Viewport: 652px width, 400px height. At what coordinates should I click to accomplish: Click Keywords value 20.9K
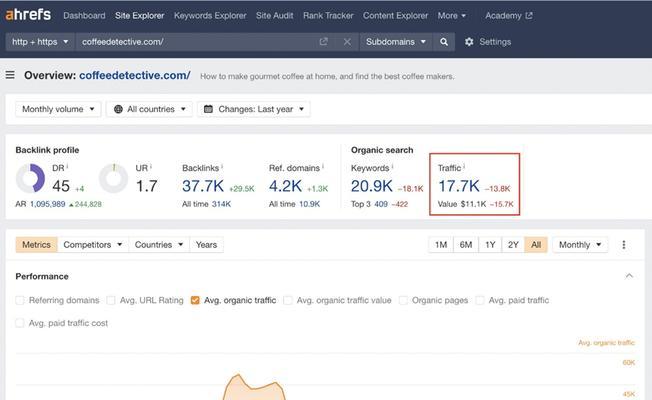tap(372, 186)
